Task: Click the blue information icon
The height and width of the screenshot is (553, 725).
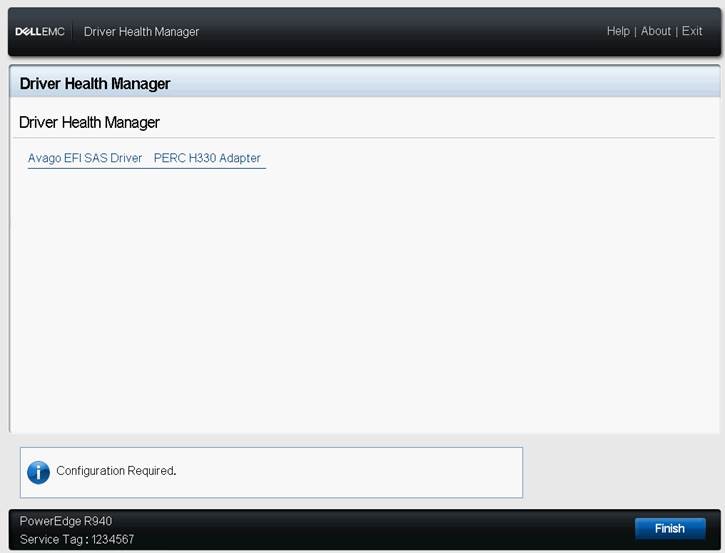Action: click(x=38, y=472)
